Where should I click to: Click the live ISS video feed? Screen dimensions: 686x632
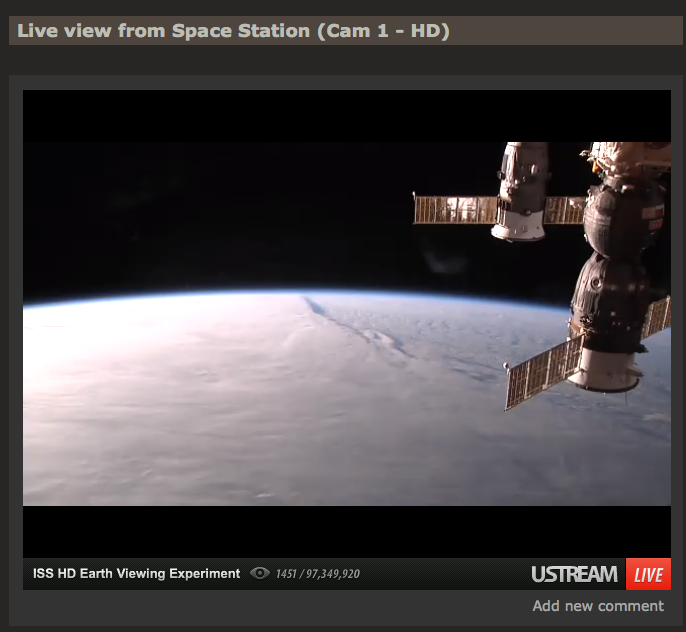tap(346, 324)
